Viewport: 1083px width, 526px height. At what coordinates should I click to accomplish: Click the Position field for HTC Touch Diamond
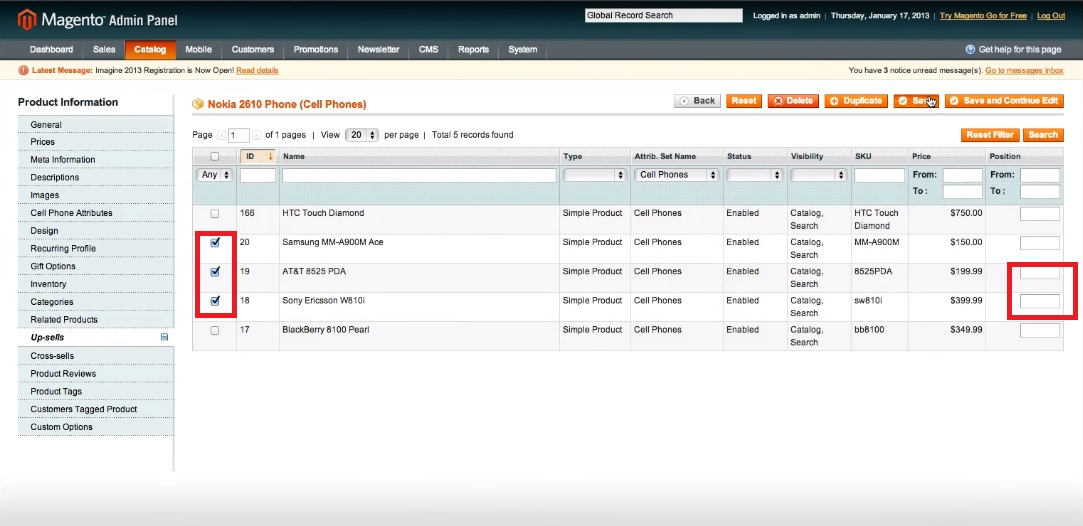click(x=1039, y=214)
